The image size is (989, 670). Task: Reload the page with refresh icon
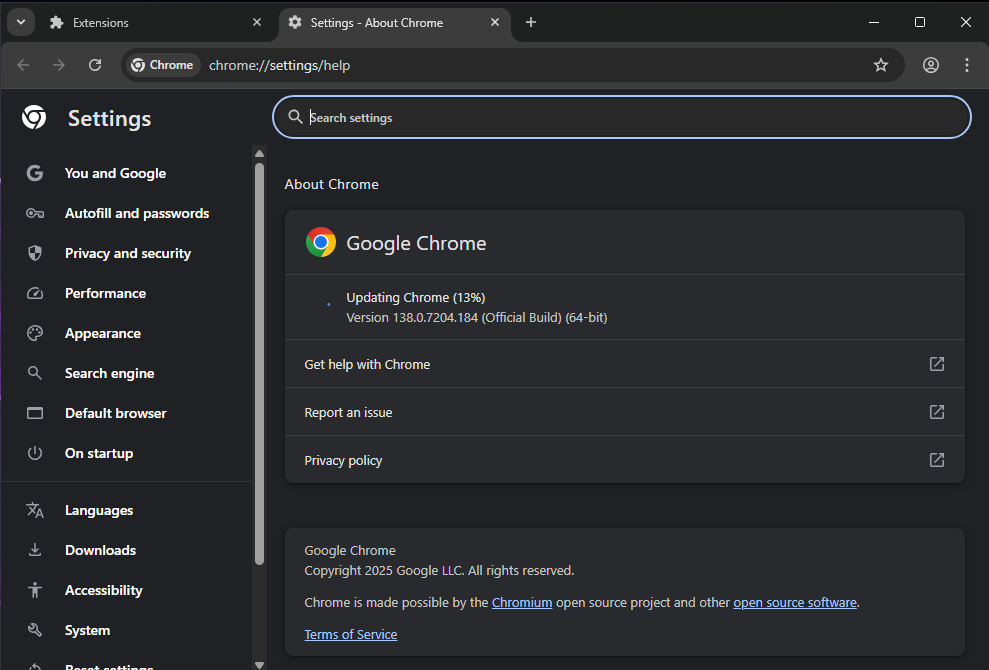[x=95, y=65]
